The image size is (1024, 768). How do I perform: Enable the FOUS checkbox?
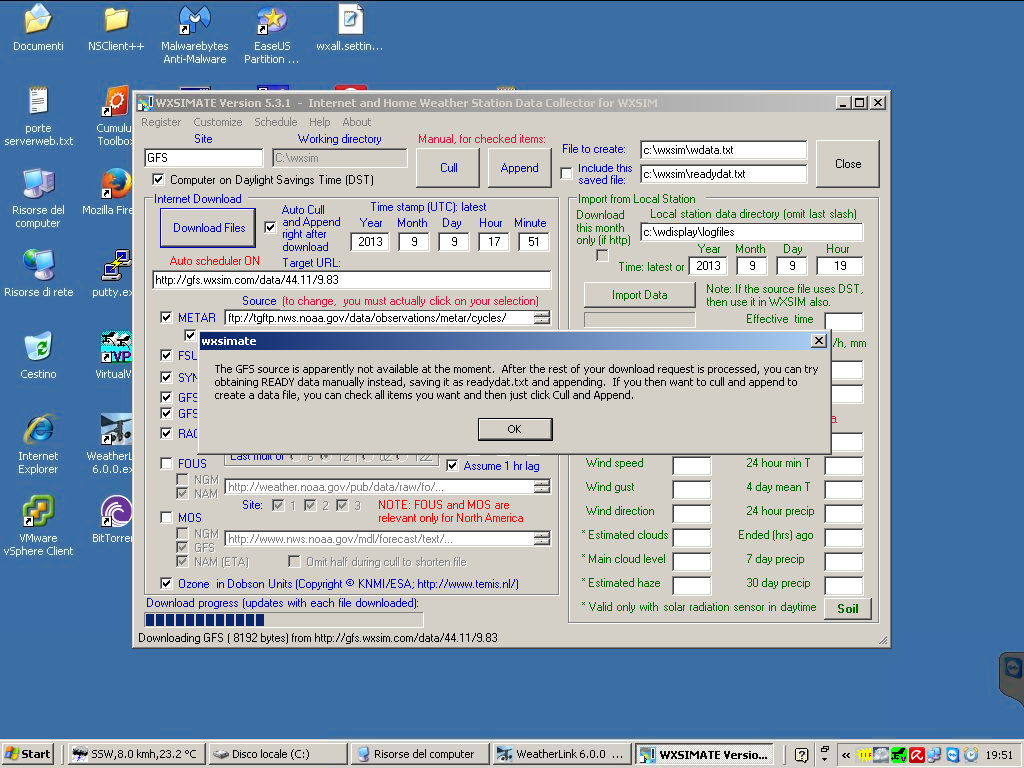166,463
